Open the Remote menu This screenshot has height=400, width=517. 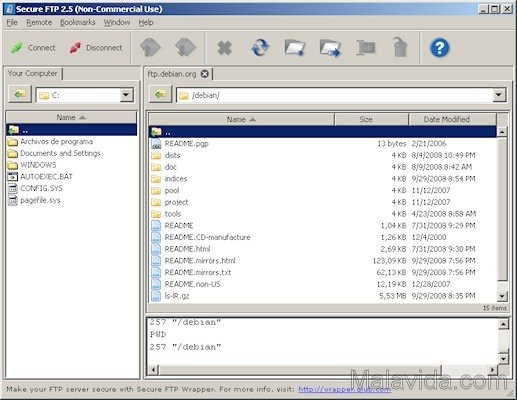39,23
